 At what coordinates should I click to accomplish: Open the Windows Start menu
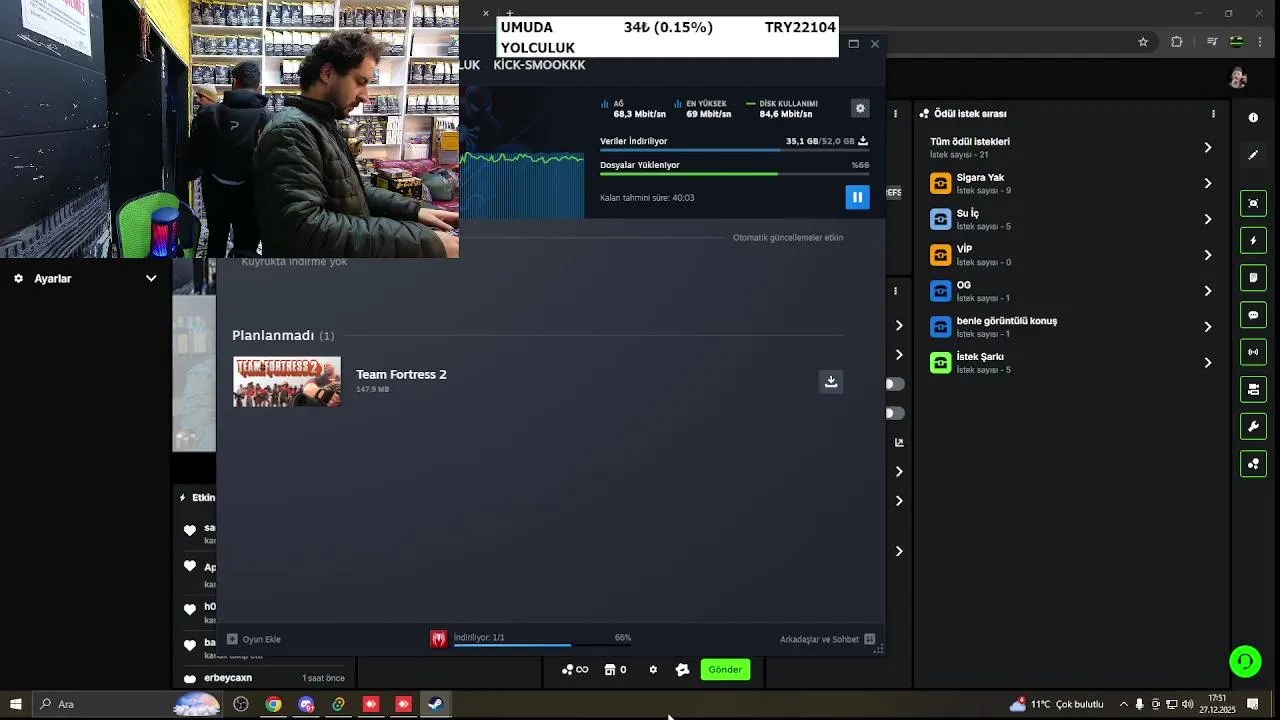pos(16,704)
